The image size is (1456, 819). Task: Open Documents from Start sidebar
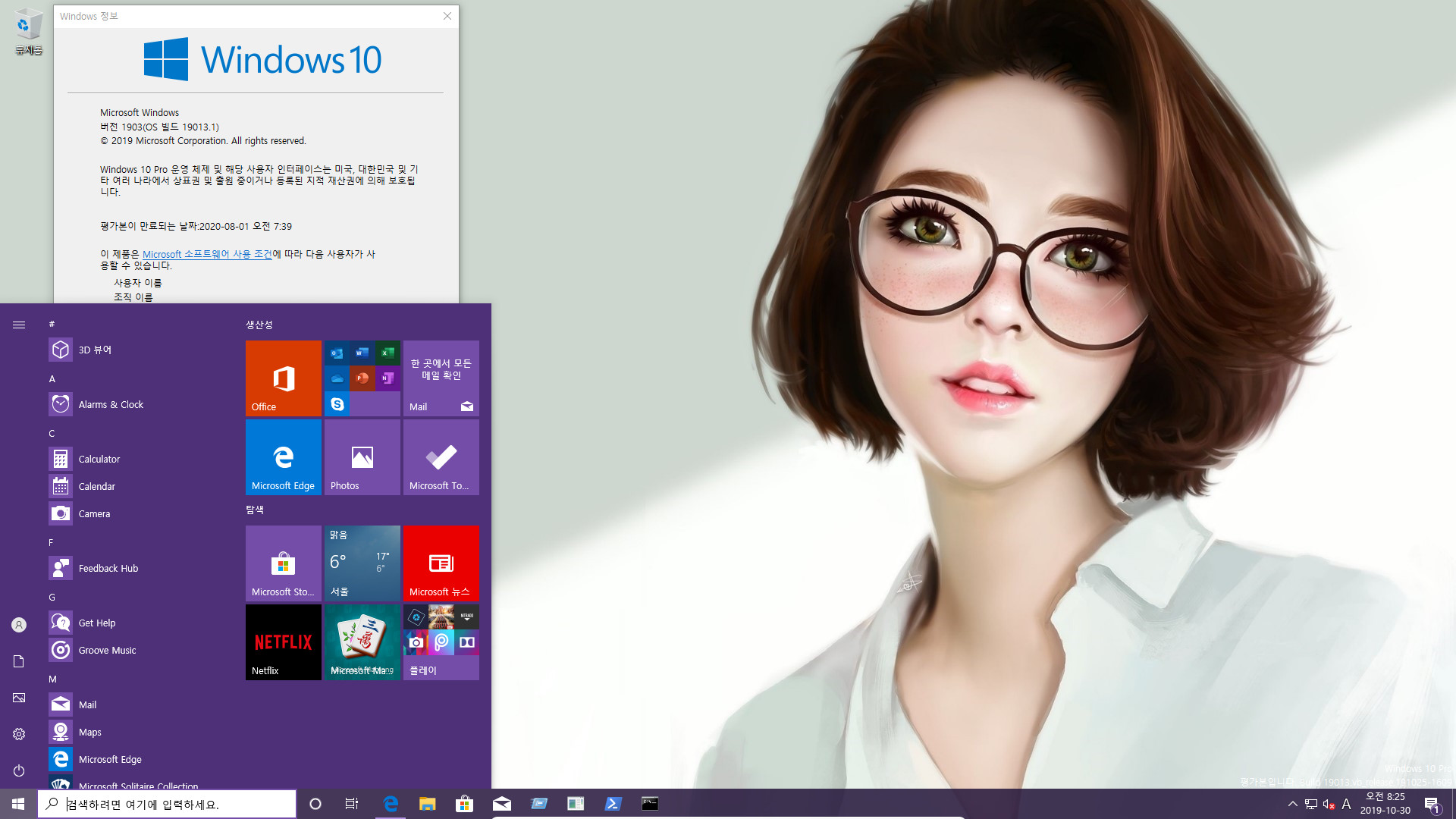(19, 661)
